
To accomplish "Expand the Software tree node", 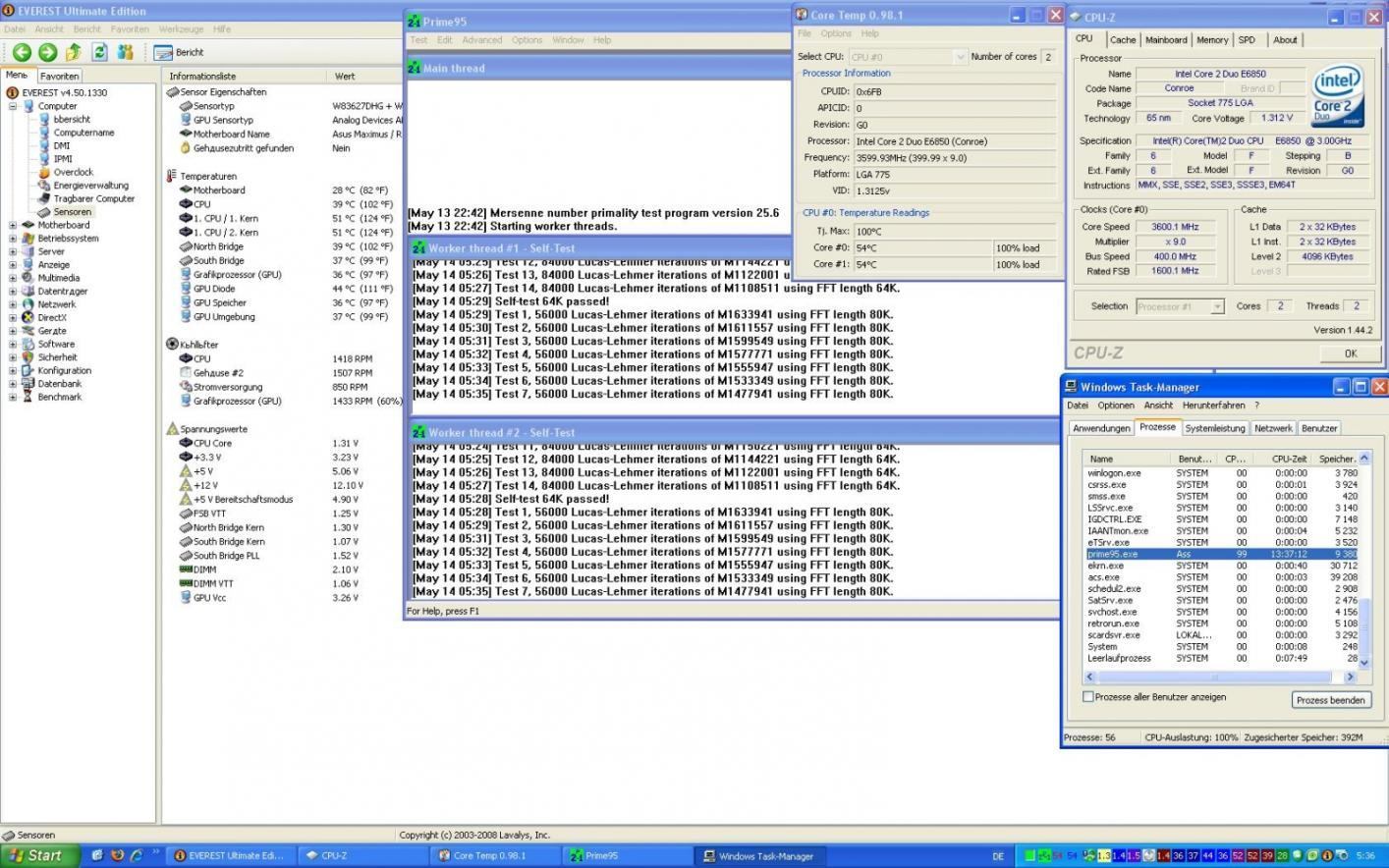I will tap(13, 344).
